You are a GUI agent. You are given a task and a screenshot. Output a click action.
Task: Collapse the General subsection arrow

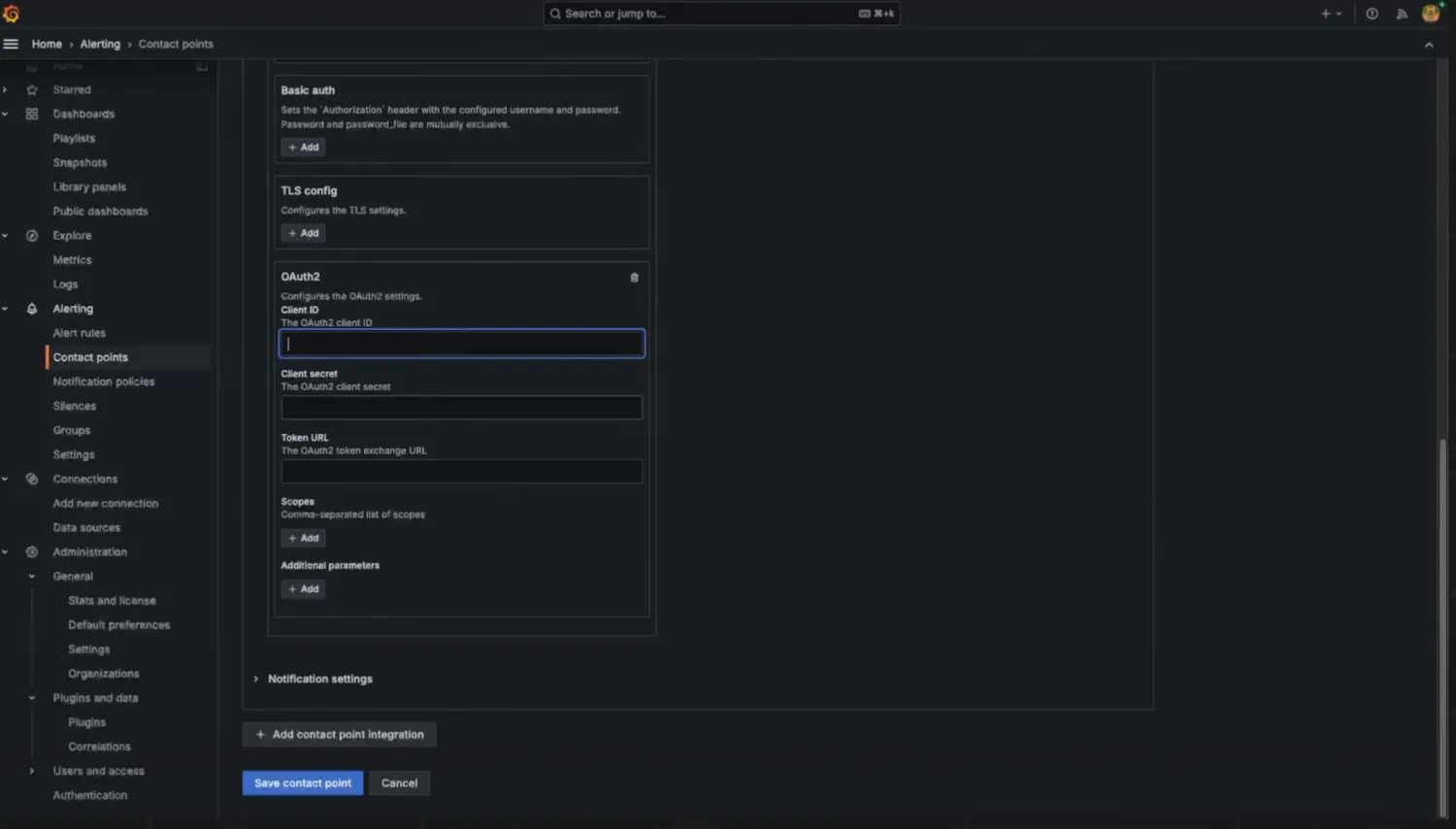point(32,577)
